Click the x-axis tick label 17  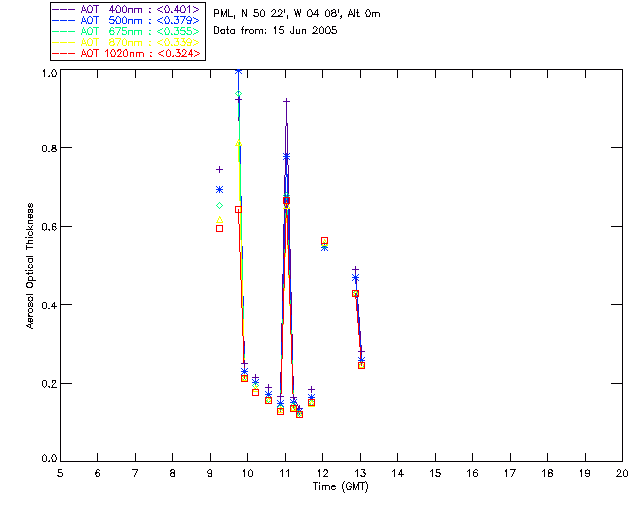[x=510, y=473]
